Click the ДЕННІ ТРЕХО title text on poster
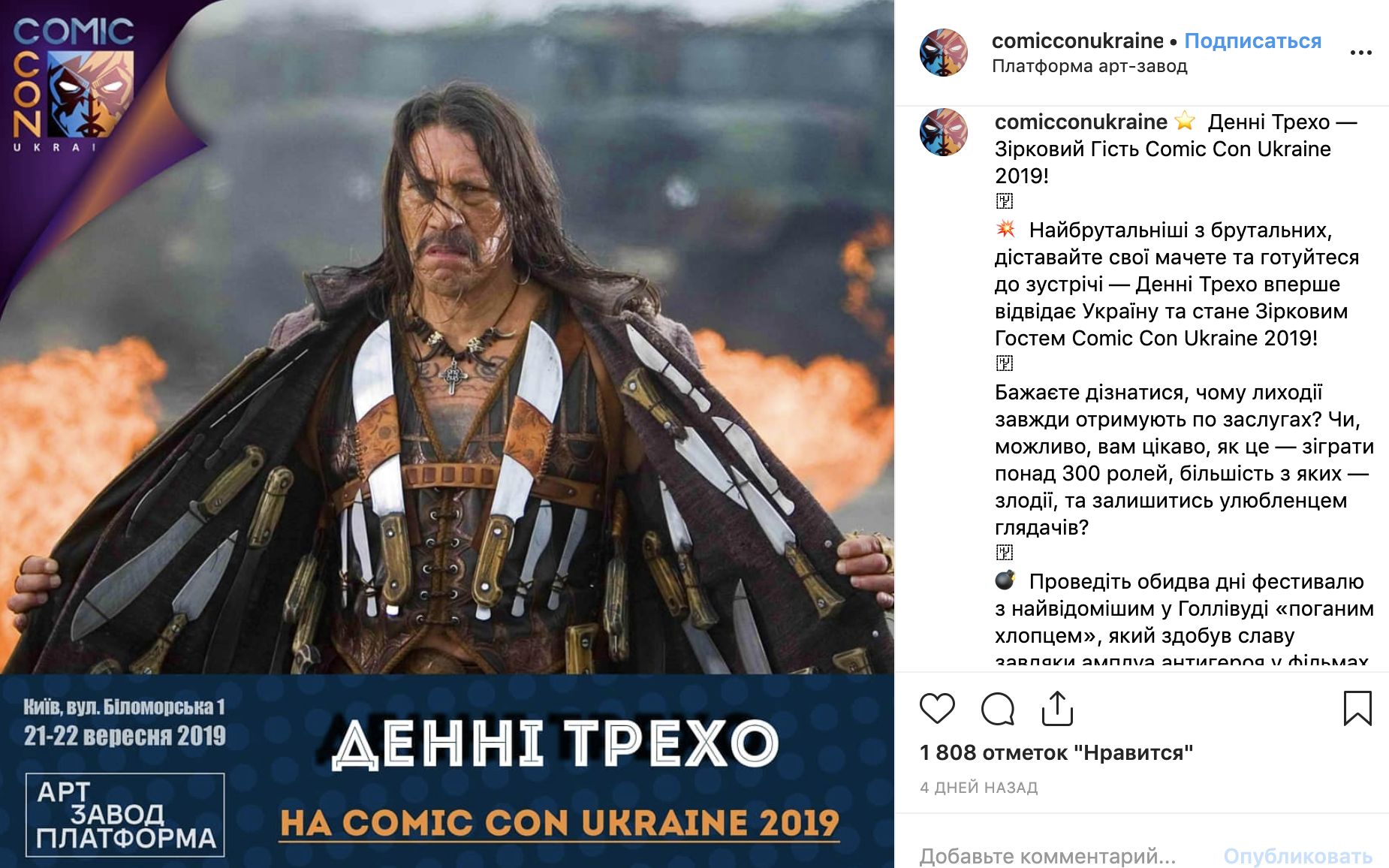The width and height of the screenshot is (1389, 868). coord(555,745)
